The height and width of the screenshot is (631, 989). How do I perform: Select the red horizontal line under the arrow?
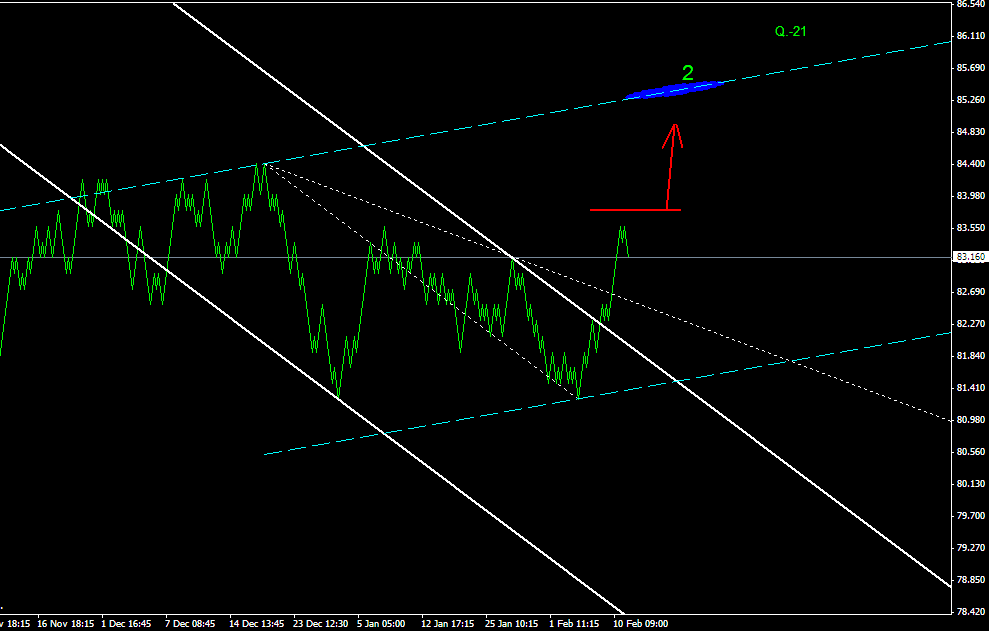(635, 209)
